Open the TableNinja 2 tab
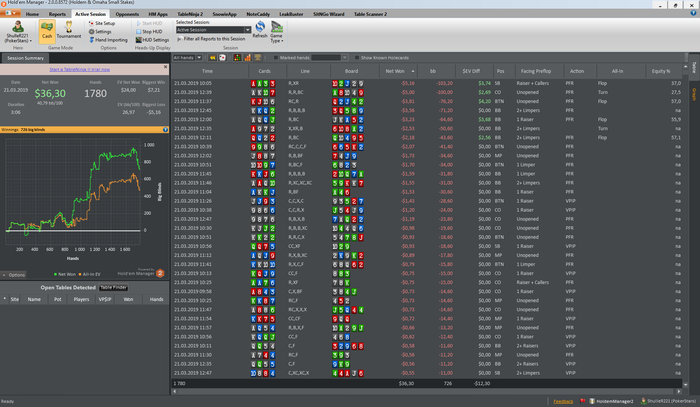This screenshot has width=700, height=407. [190, 14]
